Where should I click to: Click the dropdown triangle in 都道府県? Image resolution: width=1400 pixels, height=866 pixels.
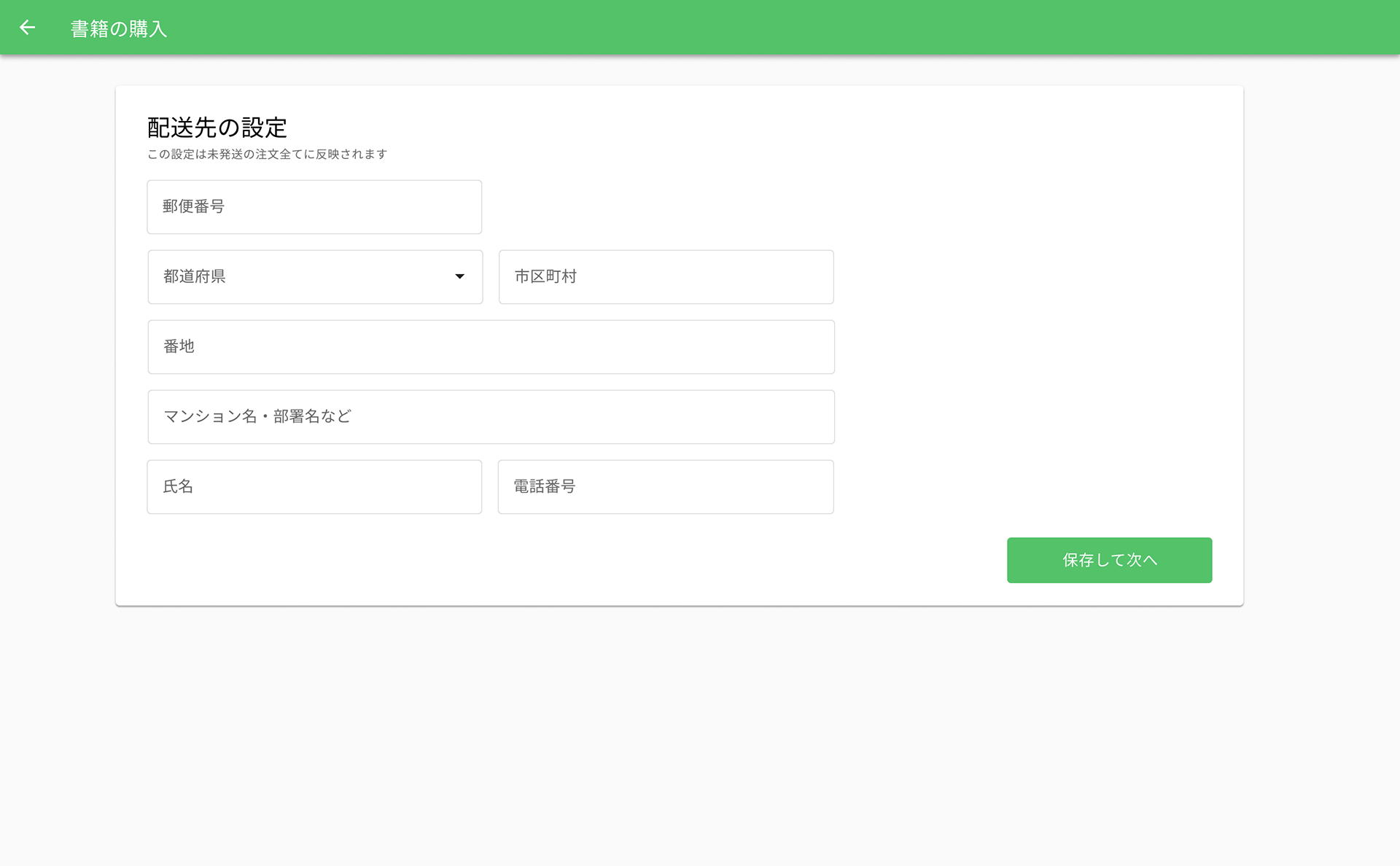(459, 276)
